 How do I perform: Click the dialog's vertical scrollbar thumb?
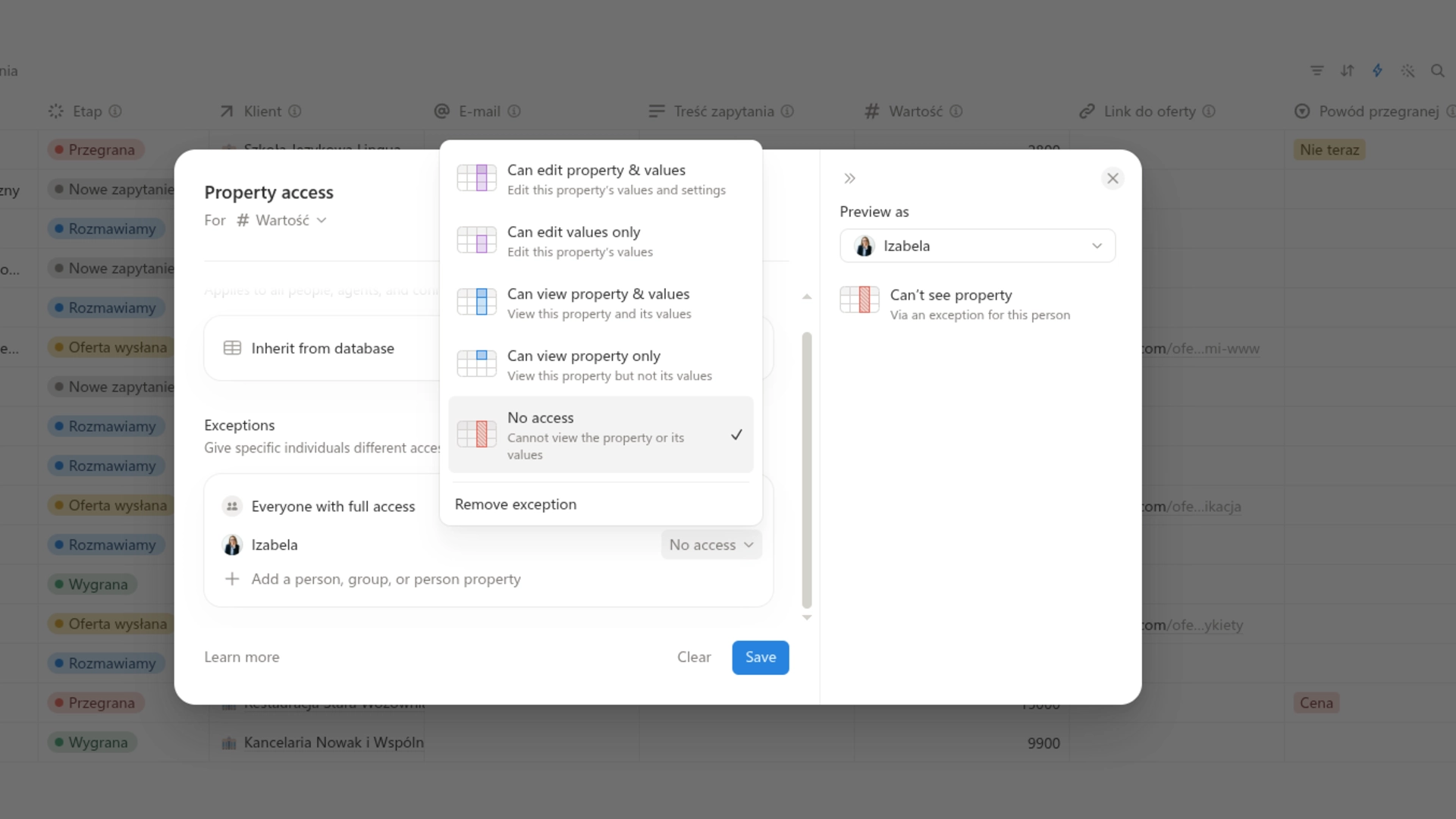pos(807,470)
